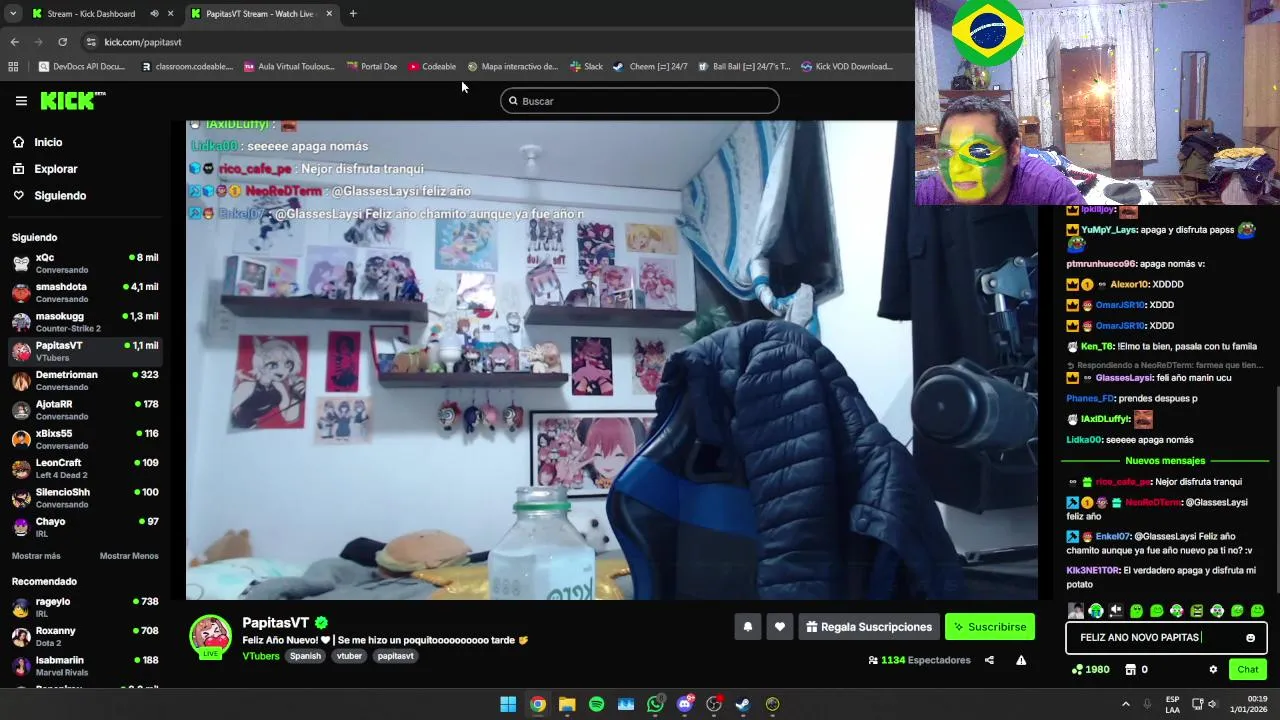Click the vtuber tag
Screen dimensions: 1280x720
tap(349, 656)
